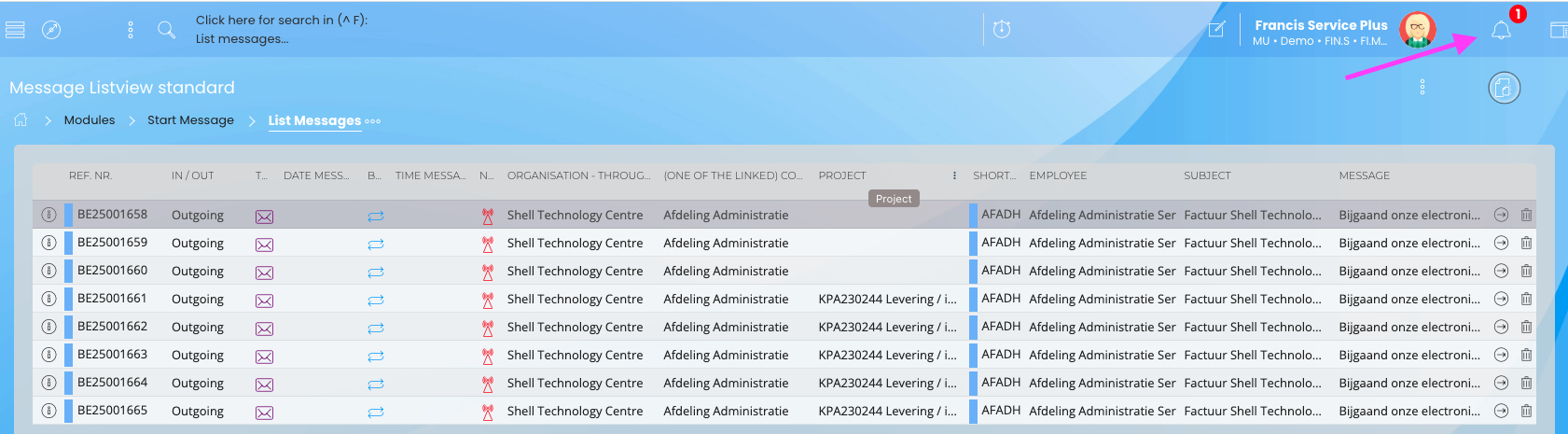Open the hamburger main menu

15,30
